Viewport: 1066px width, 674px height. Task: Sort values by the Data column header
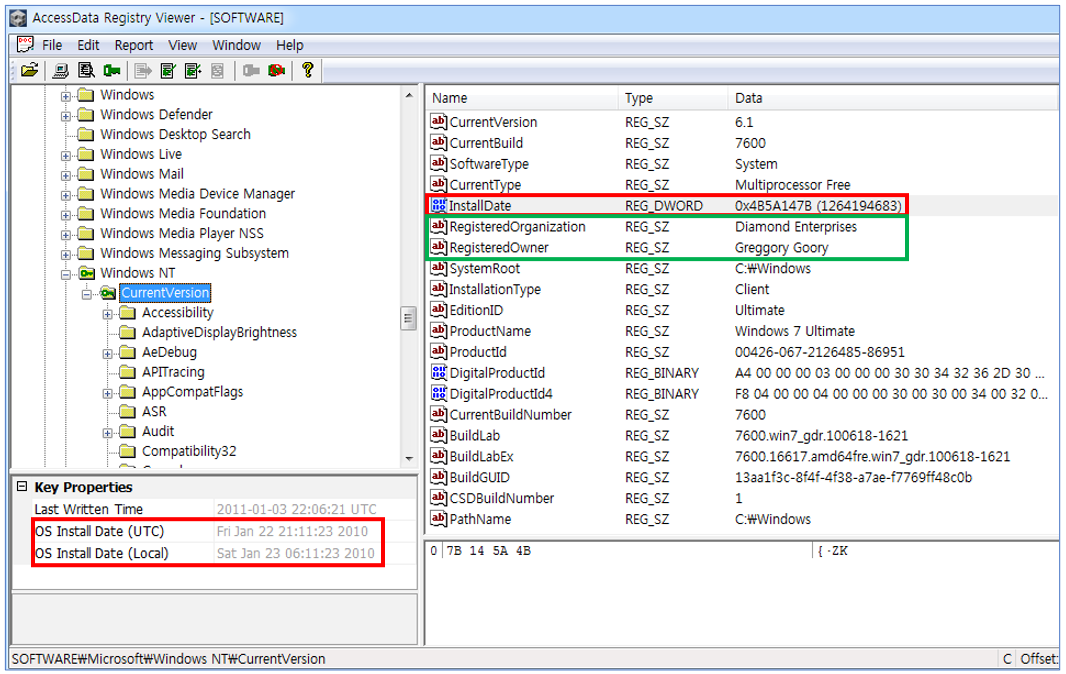pyautogui.click(x=893, y=98)
